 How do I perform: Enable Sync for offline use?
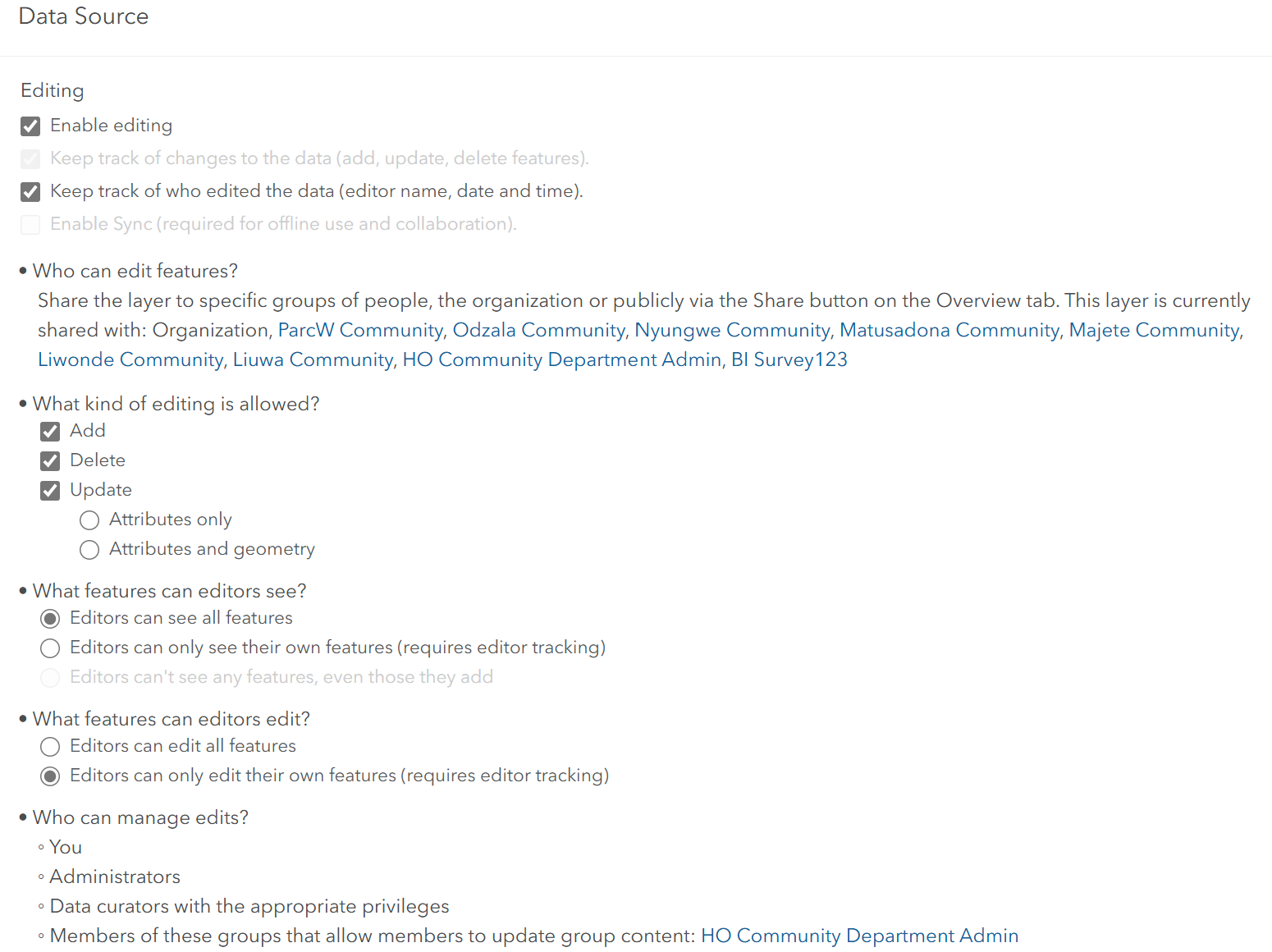(x=30, y=224)
